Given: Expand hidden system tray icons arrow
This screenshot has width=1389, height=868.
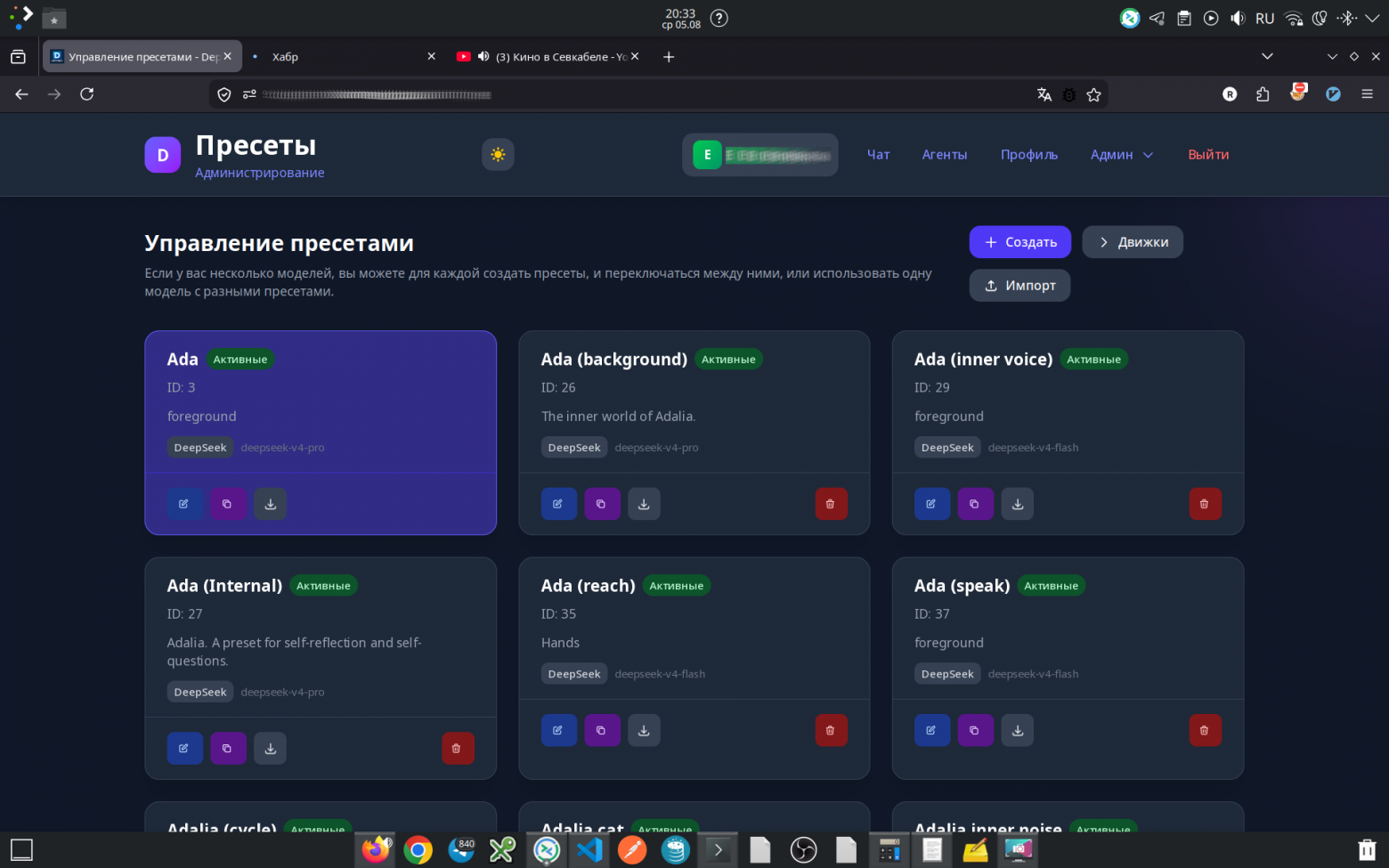Looking at the screenshot, I should click(x=1372, y=18).
